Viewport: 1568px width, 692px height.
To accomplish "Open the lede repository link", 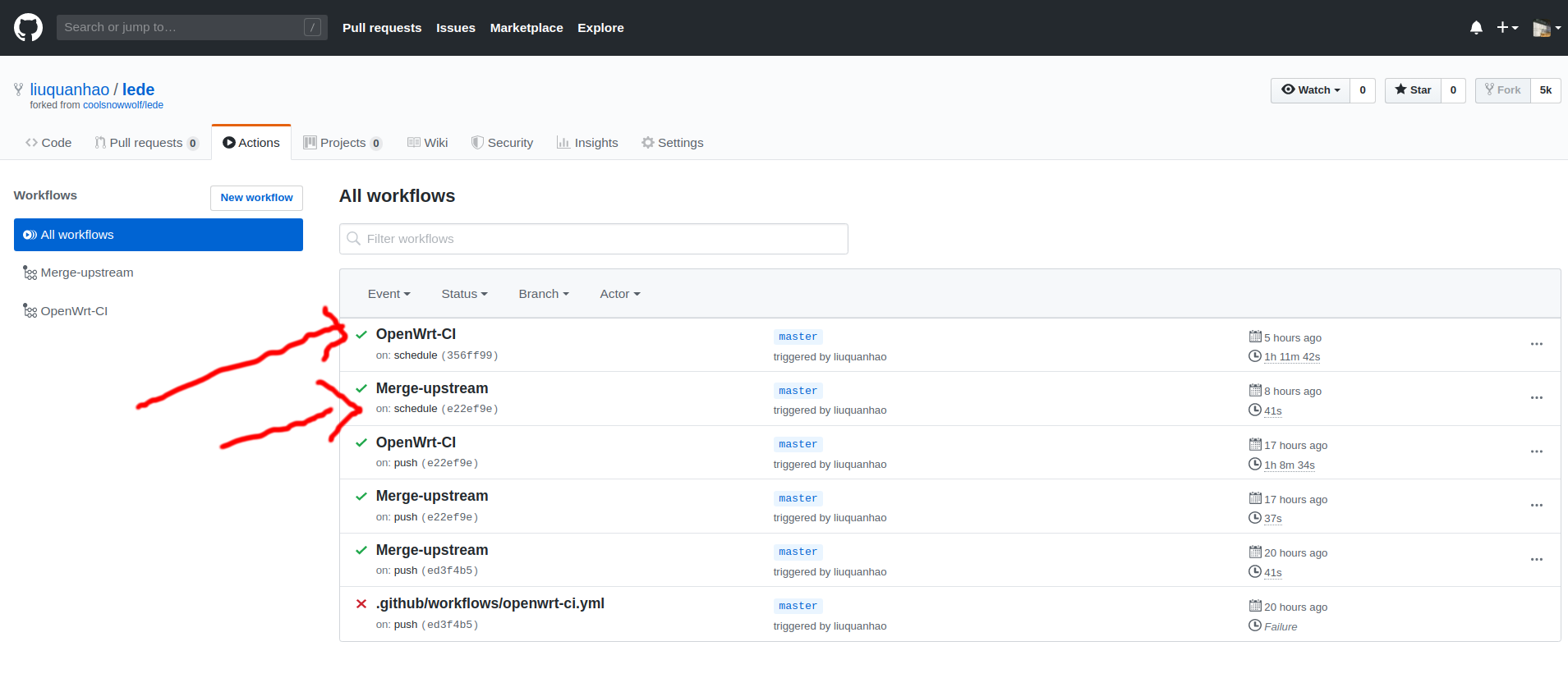I will [x=138, y=89].
